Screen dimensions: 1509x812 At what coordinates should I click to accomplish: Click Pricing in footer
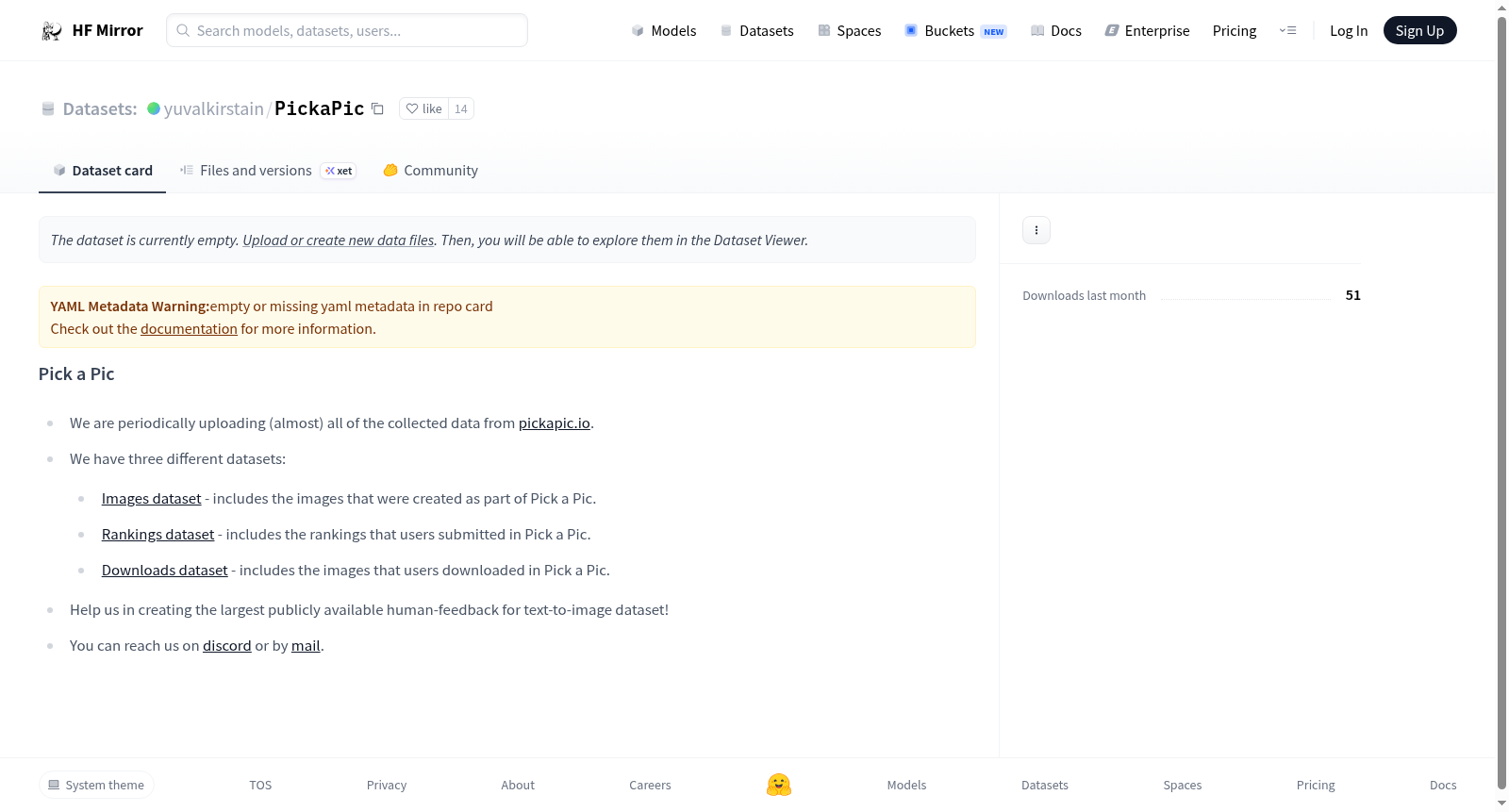tap(1316, 785)
